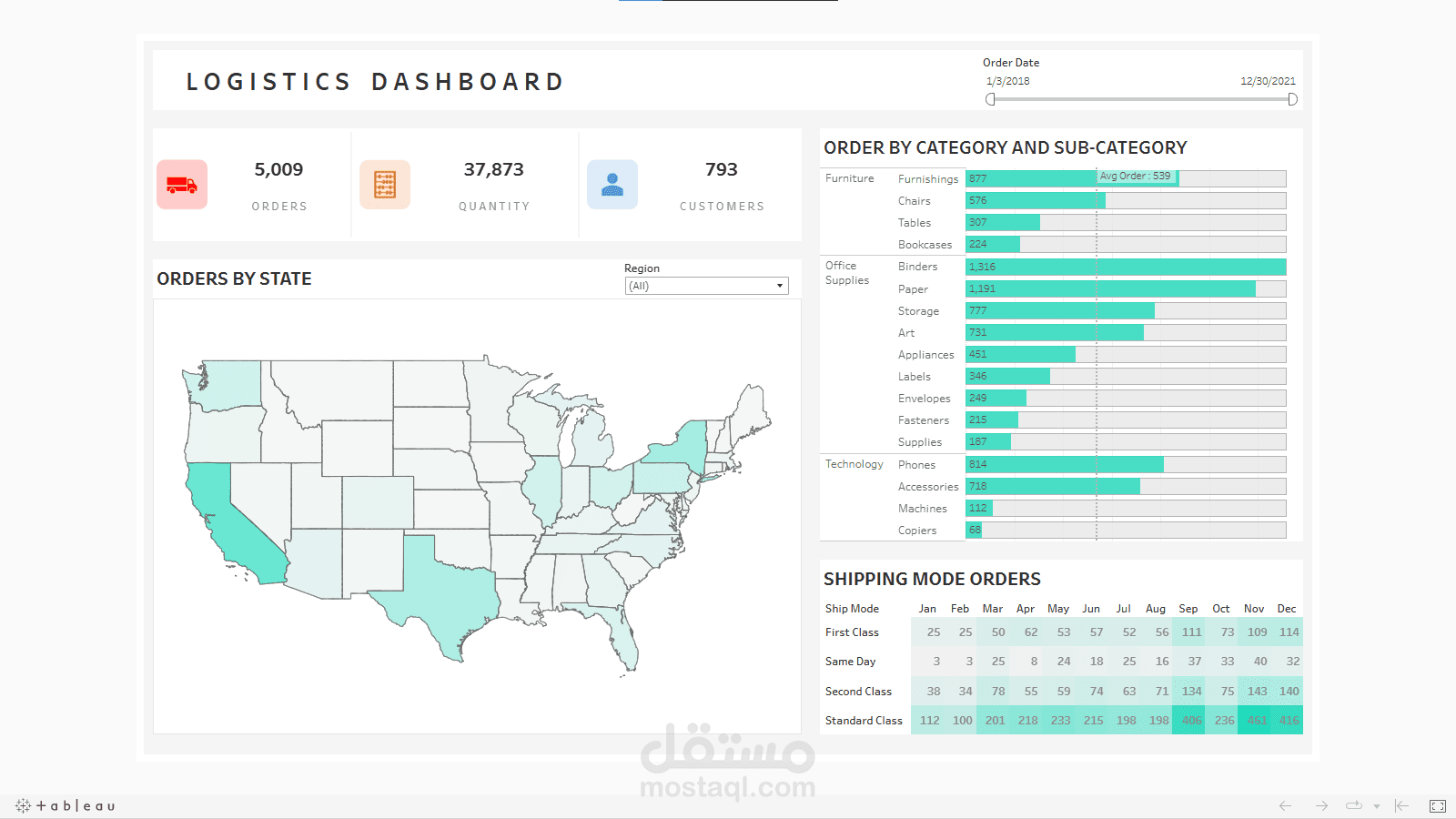Click the red truck Orders icon

pyautogui.click(x=182, y=184)
